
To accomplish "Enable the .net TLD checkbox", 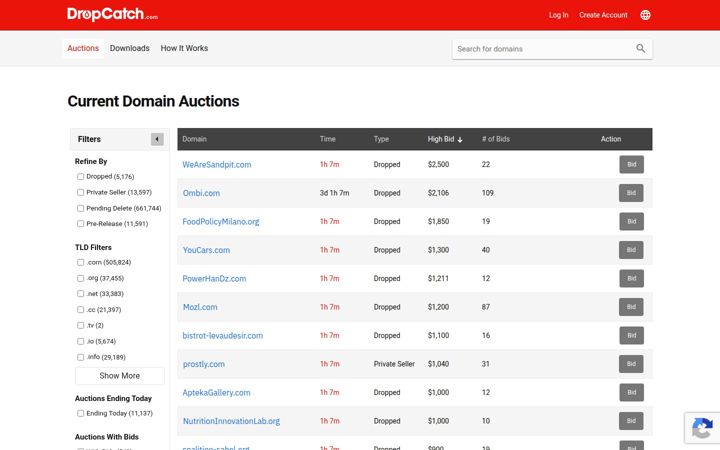I will [81, 294].
